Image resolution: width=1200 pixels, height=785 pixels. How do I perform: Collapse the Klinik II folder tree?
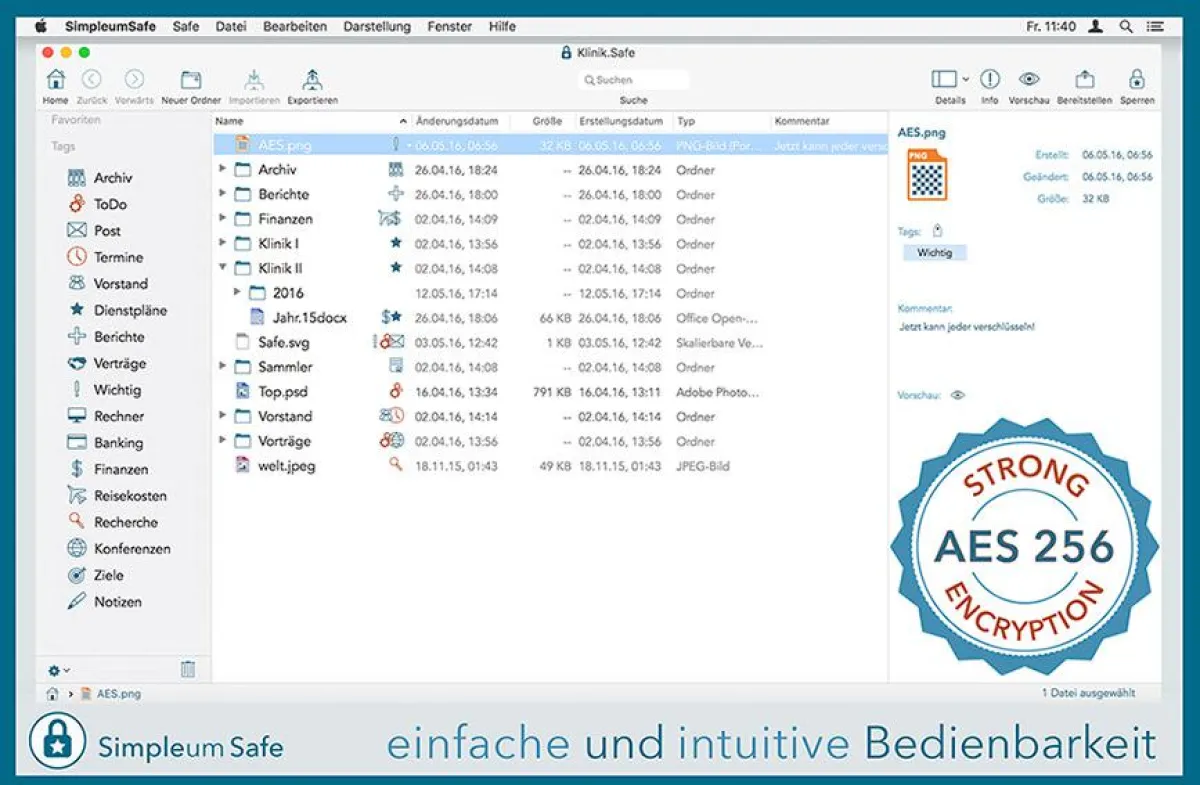[222, 268]
